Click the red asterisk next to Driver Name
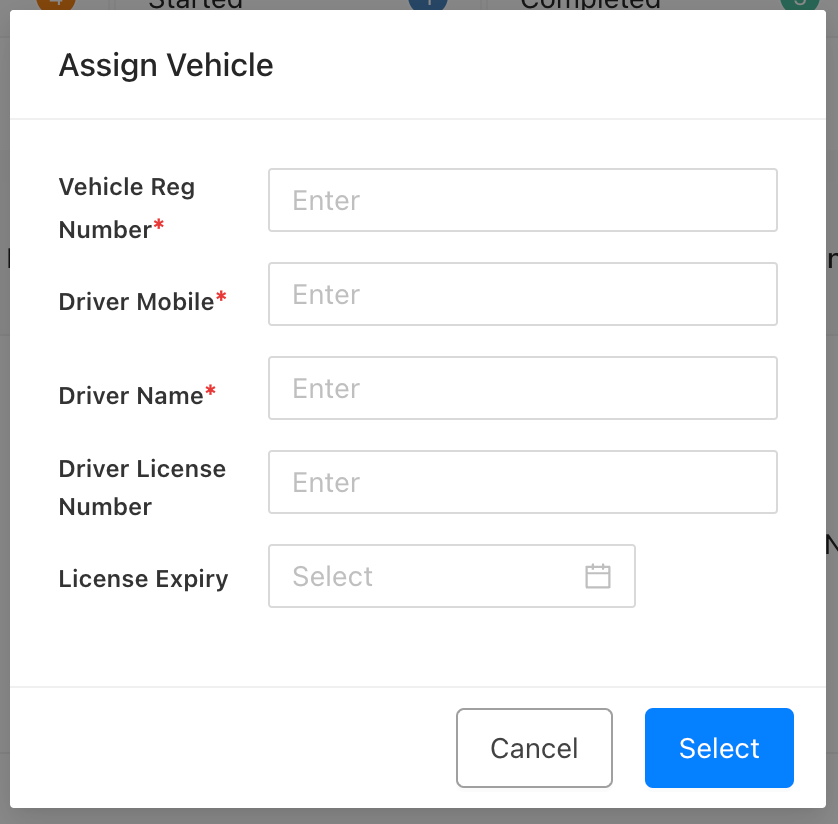The width and height of the screenshot is (838, 824). [210, 393]
